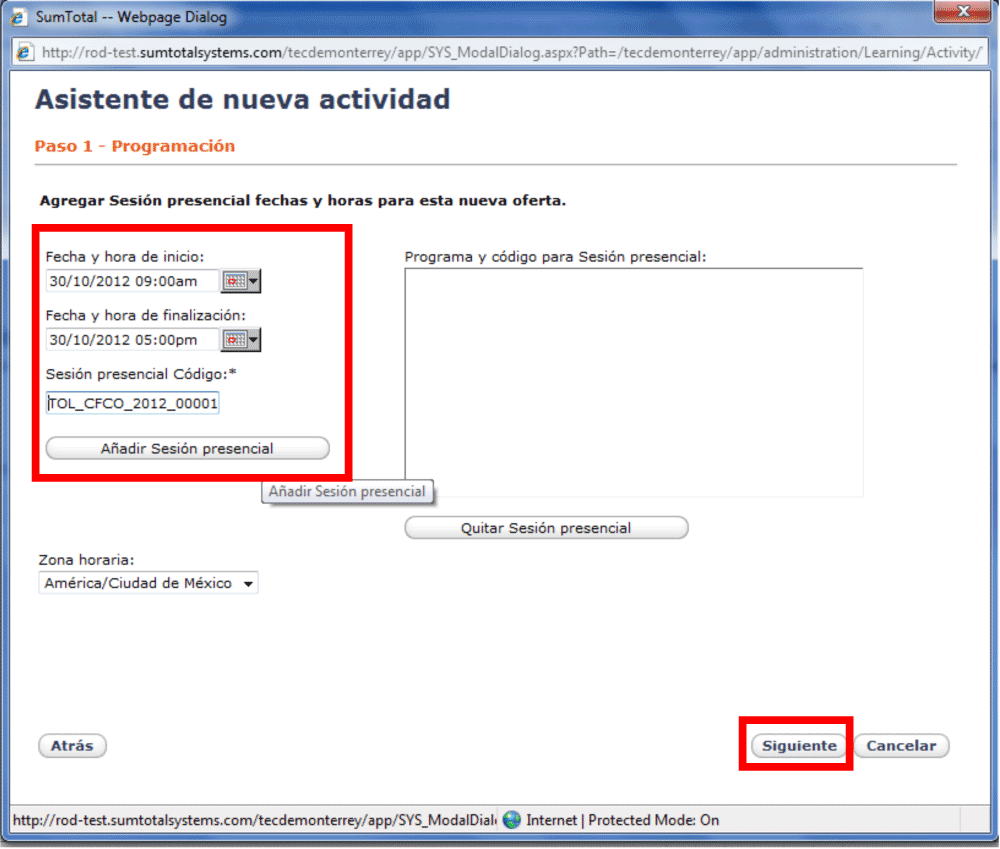This screenshot has height=849, width=1000.
Task: Click the Internet zone globe icon in status bar
Action: tap(511, 820)
